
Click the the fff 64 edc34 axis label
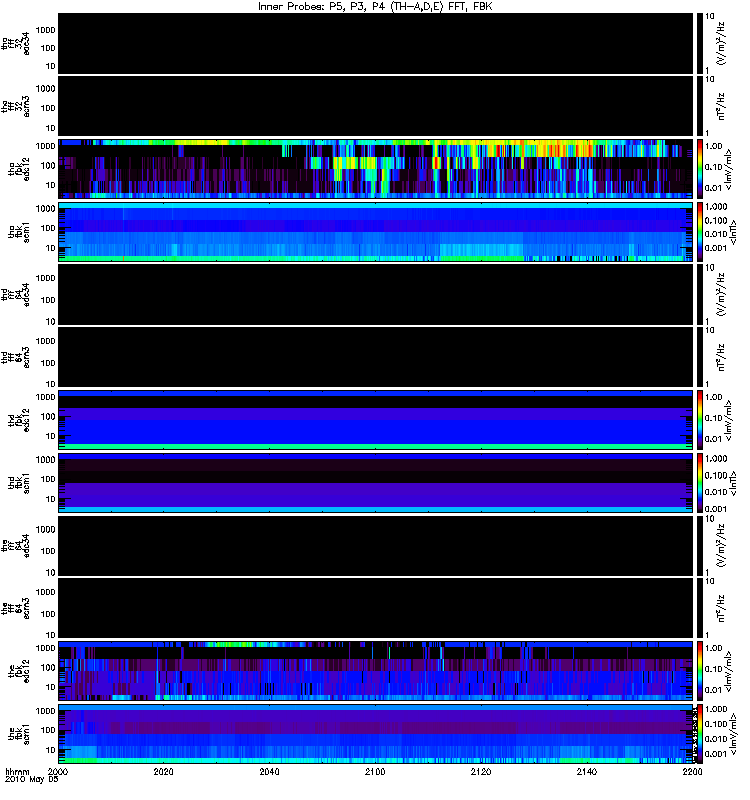coord(15,546)
